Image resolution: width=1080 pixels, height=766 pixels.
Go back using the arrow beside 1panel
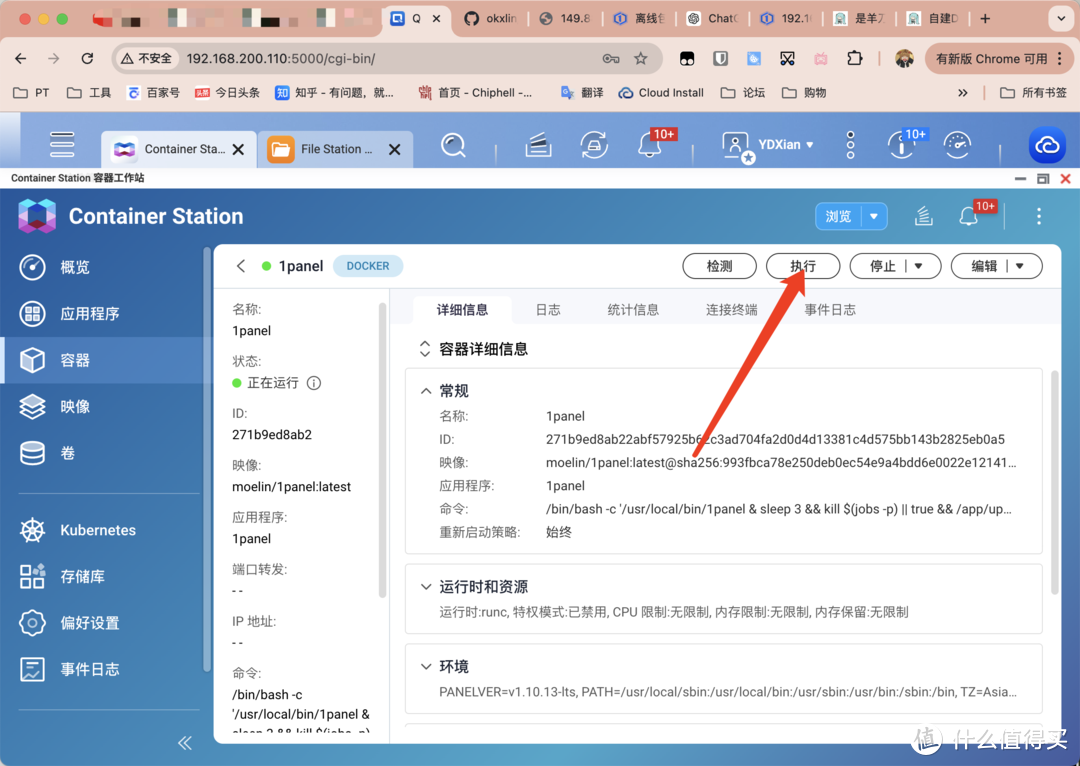pyautogui.click(x=241, y=266)
